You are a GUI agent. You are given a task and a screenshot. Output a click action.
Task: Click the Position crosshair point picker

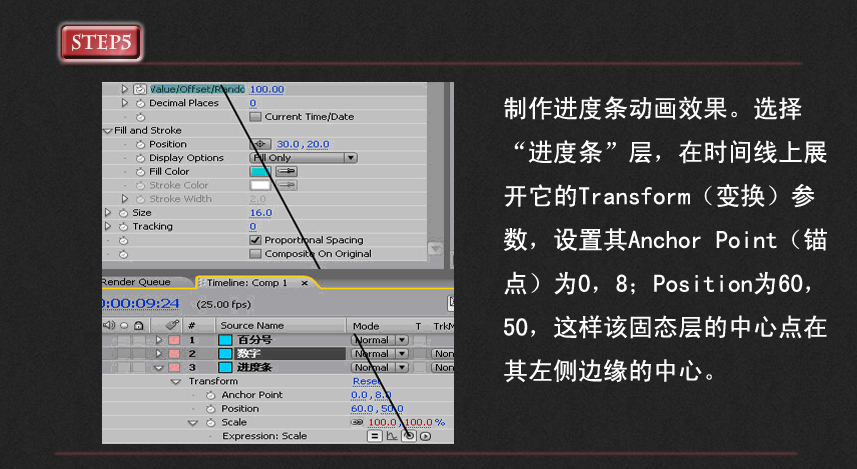tap(260, 144)
